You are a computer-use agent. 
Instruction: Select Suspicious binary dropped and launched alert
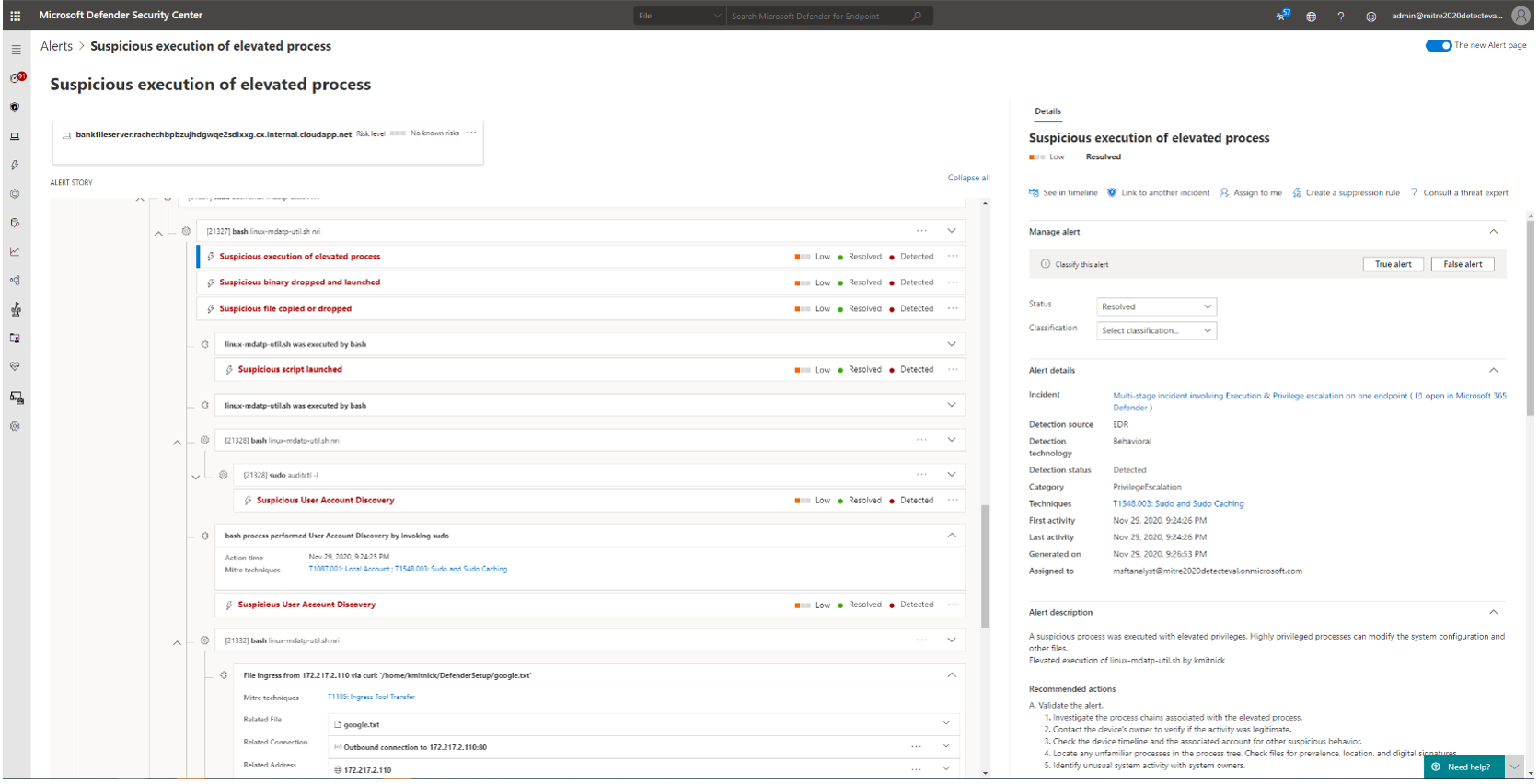pyautogui.click(x=581, y=282)
